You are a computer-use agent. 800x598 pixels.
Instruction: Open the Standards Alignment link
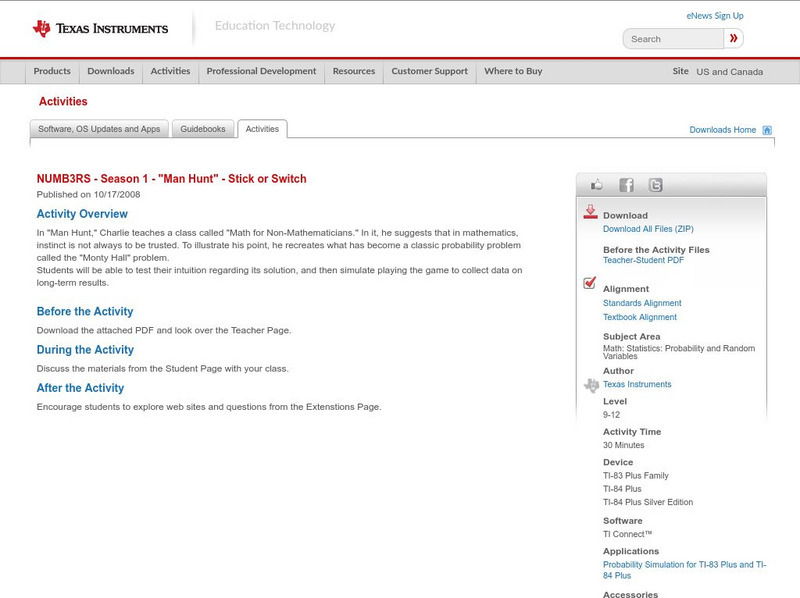pyautogui.click(x=642, y=303)
